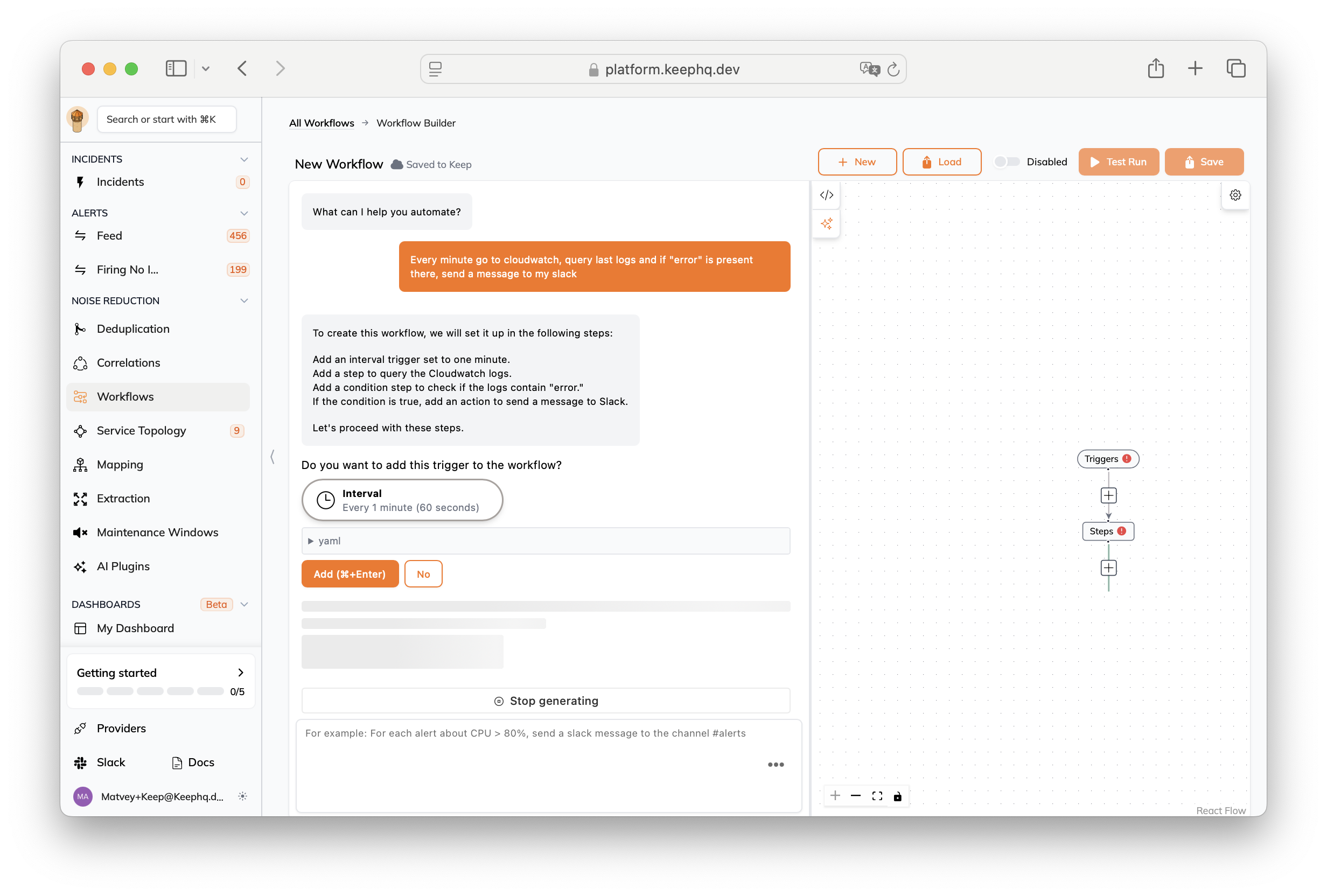Open Maintenance Windows page
Screen dimensions: 1327x896
[x=158, y=532]
